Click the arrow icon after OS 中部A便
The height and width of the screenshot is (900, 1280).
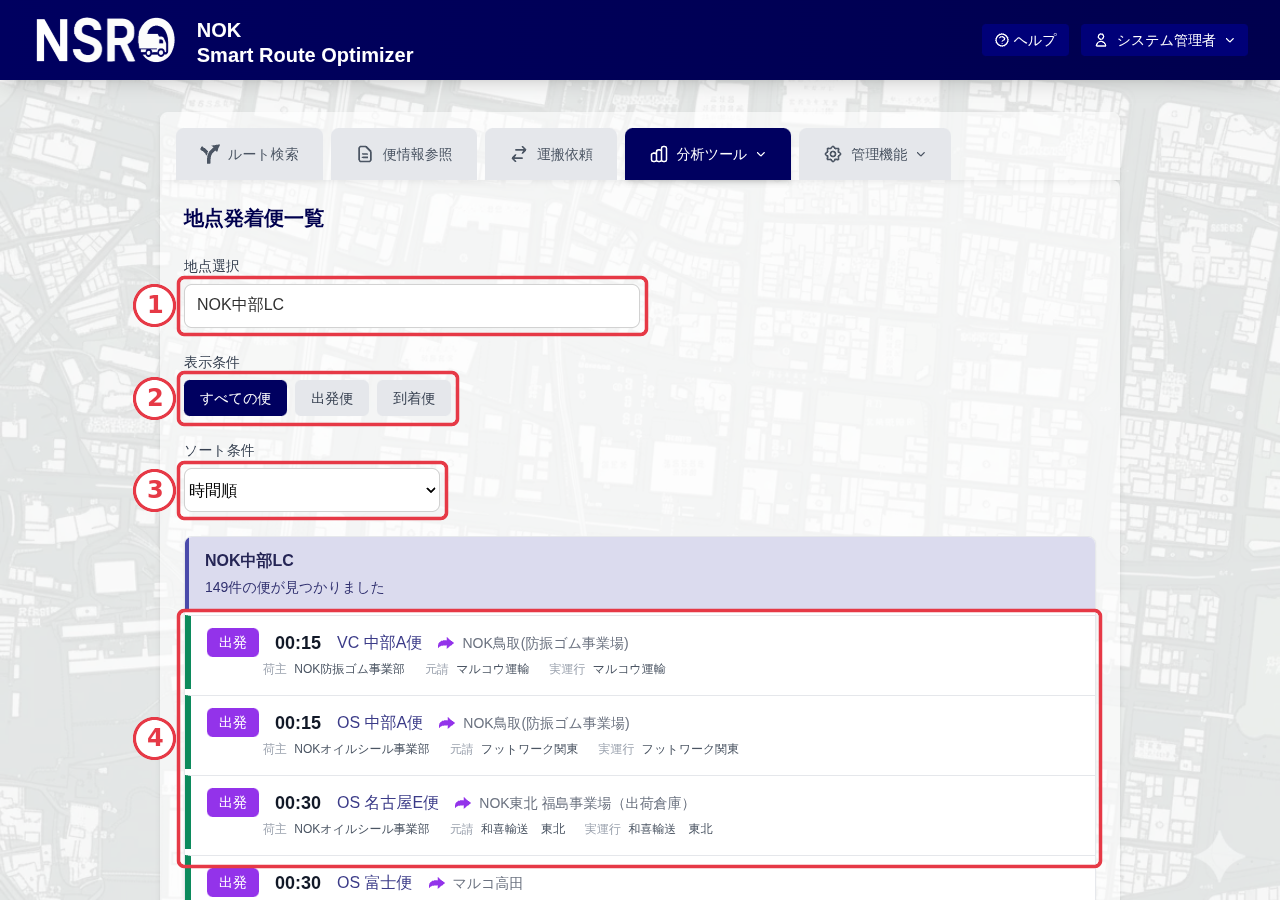pyautogui.click(x=447, y=723)
